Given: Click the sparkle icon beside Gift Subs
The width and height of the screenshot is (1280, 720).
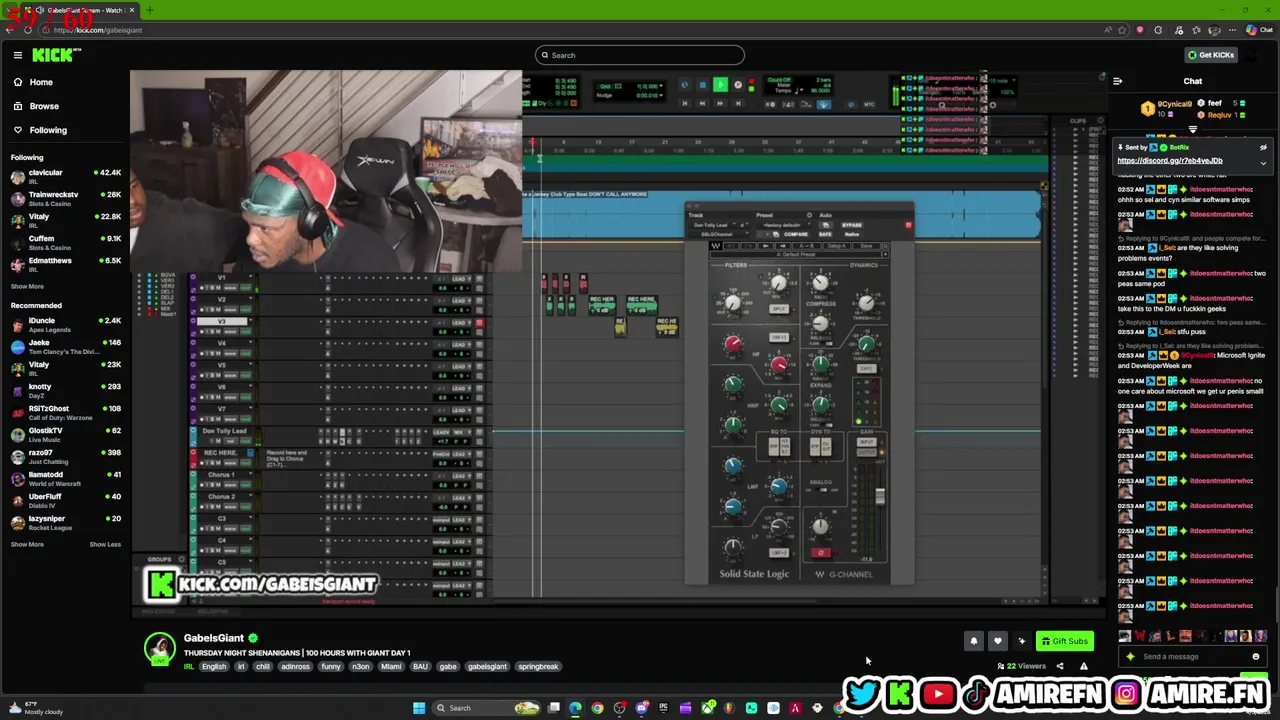Looking at the screenshot, I should (1021, 642).
